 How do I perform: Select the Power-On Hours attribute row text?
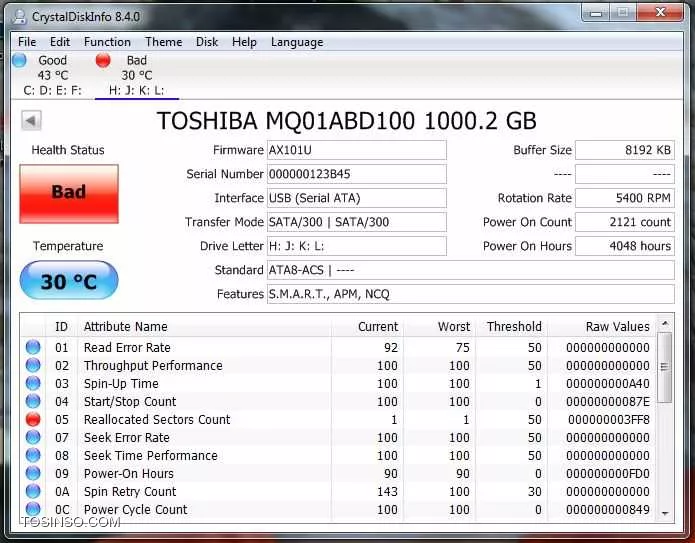tap(129, 474)
